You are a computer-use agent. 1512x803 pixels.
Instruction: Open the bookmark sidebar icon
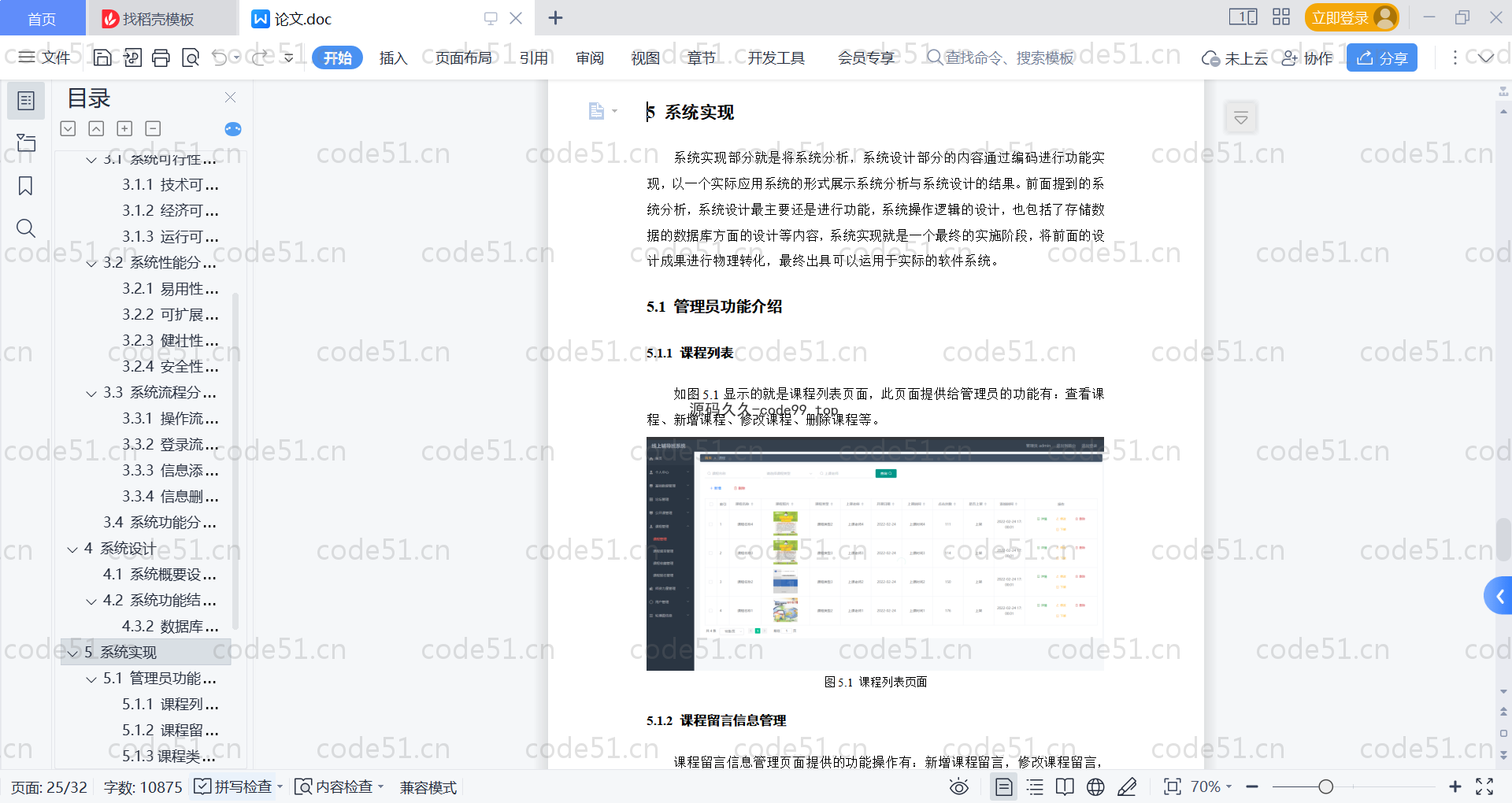tap(26, 186)
